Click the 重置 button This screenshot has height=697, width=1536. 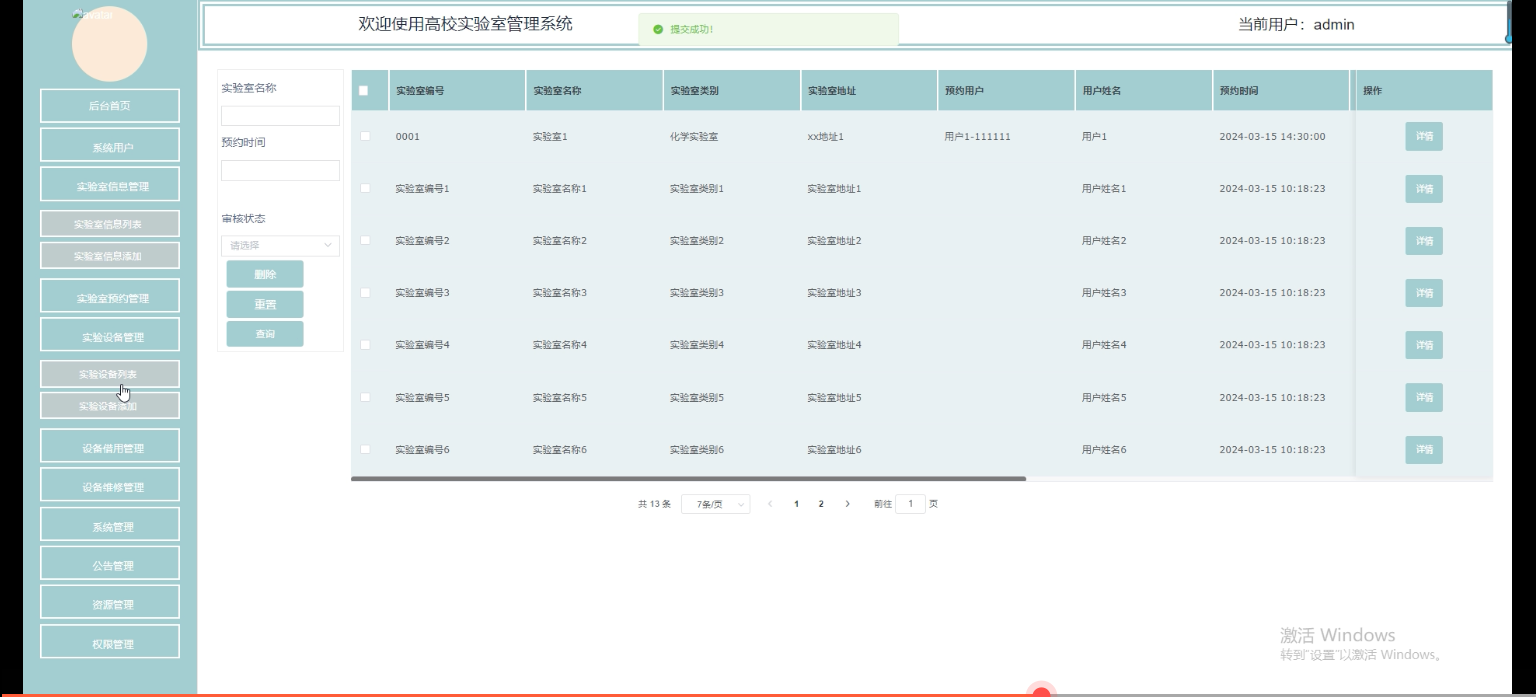[265, 304]
